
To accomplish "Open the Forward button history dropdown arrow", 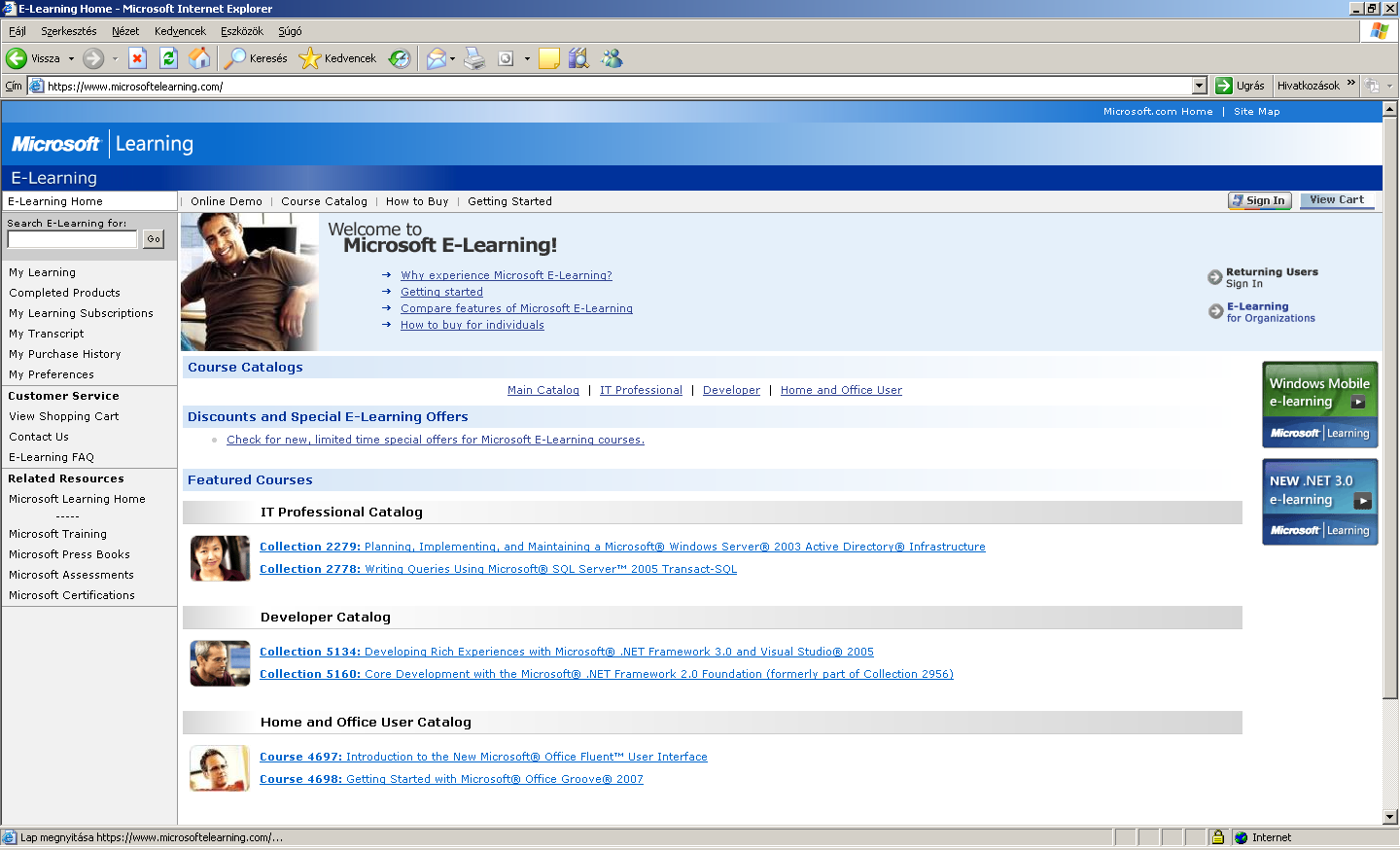I will click(115, 58).
